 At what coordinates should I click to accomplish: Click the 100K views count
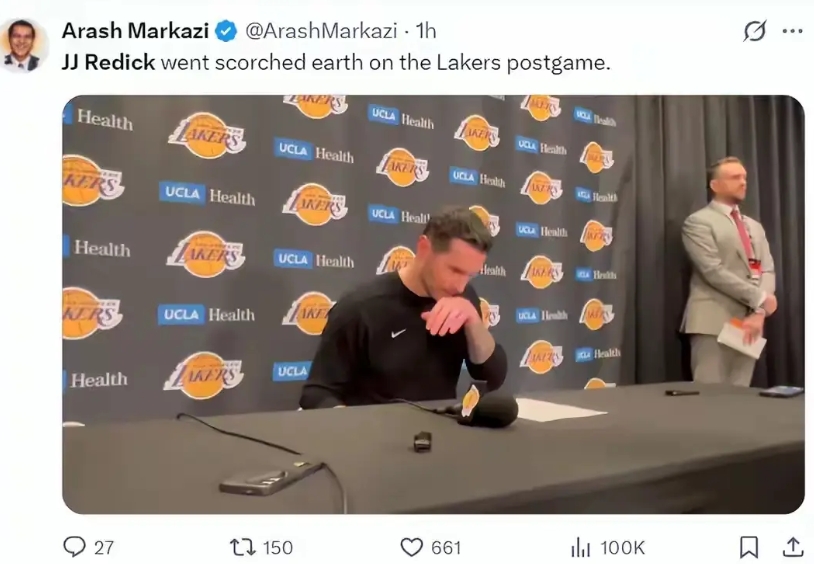coord(622,547)
